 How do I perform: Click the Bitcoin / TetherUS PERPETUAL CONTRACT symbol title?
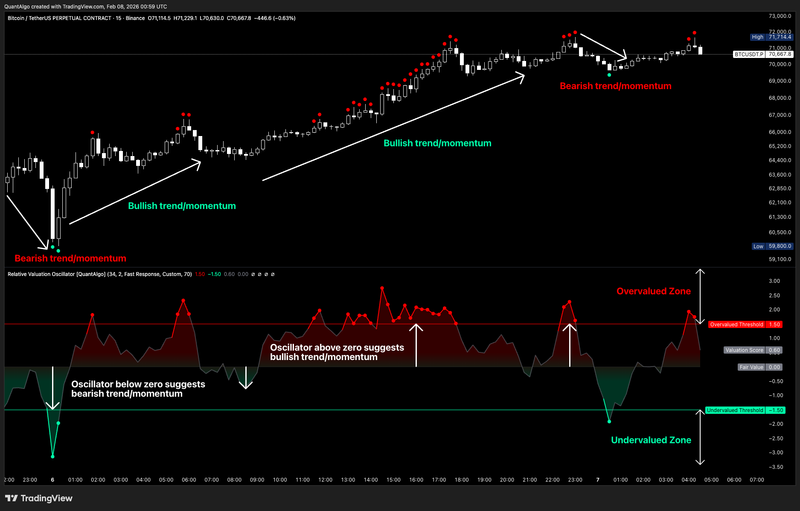(x=77, y=18)
